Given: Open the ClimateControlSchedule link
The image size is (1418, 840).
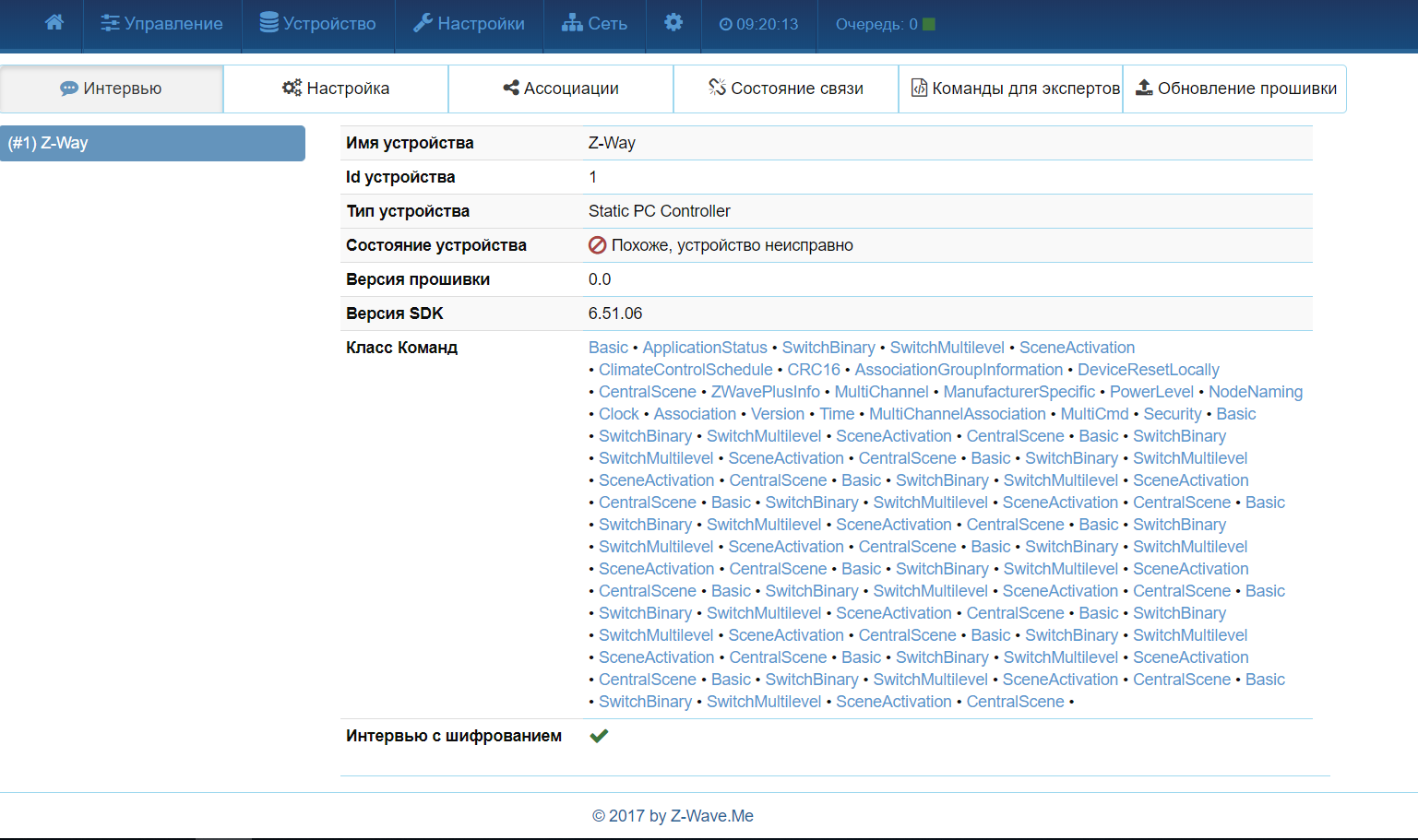Looking at the screenshot, I should tap(685, 370).
